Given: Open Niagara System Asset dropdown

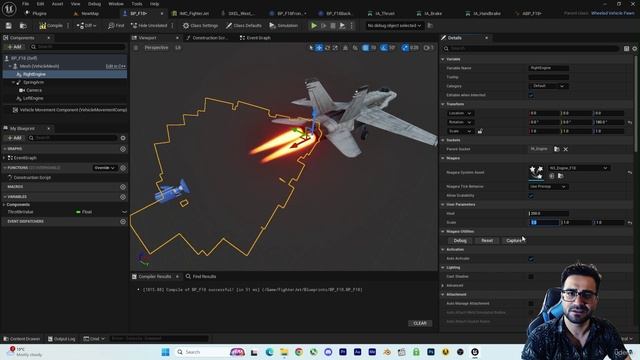Looking at the screenshot, I should 578,168.
